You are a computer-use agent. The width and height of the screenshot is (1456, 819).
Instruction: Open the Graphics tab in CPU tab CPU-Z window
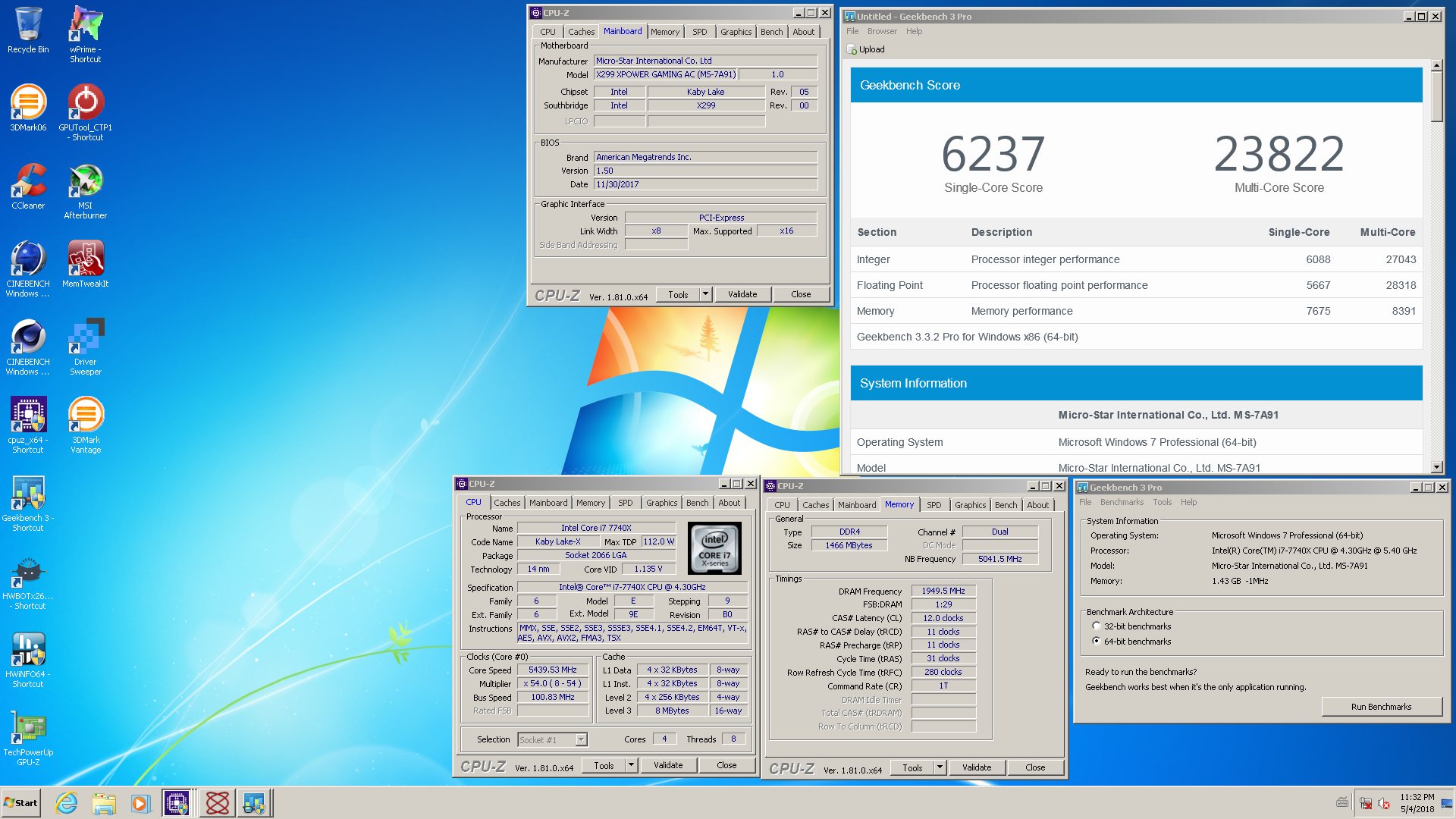click(661, 503)
